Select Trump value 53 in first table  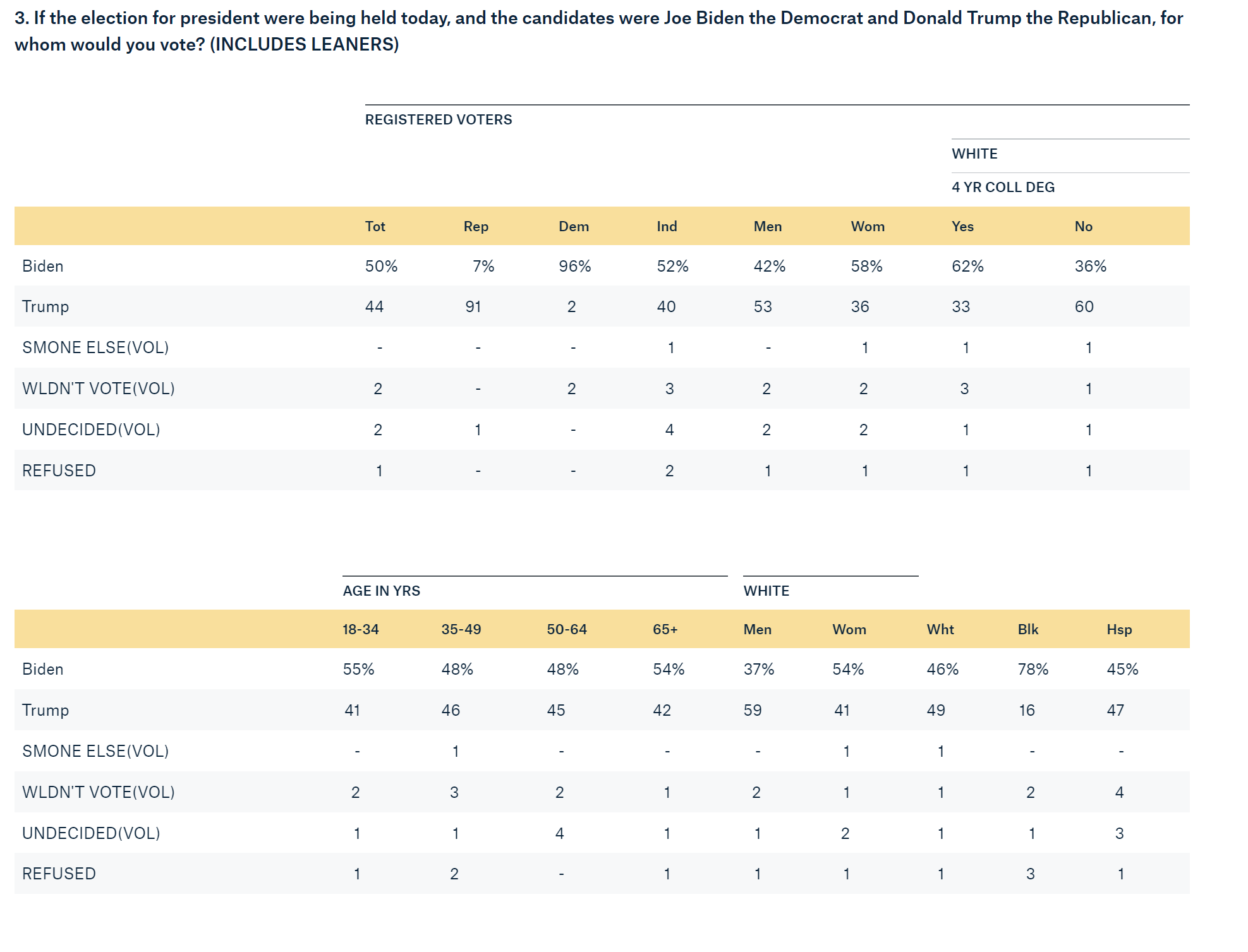[763, 306]
